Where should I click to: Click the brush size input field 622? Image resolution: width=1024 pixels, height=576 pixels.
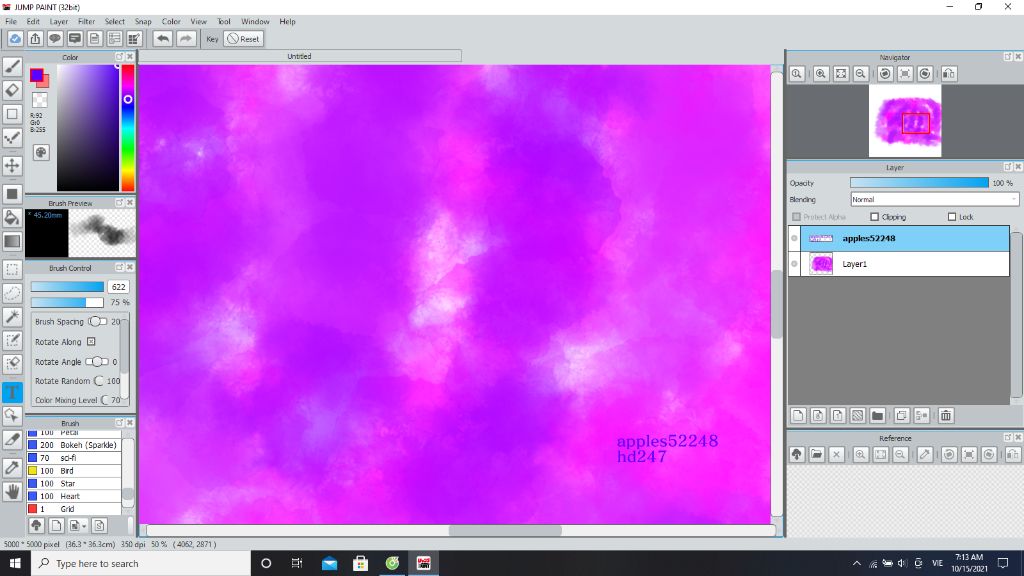coord(118,287)
